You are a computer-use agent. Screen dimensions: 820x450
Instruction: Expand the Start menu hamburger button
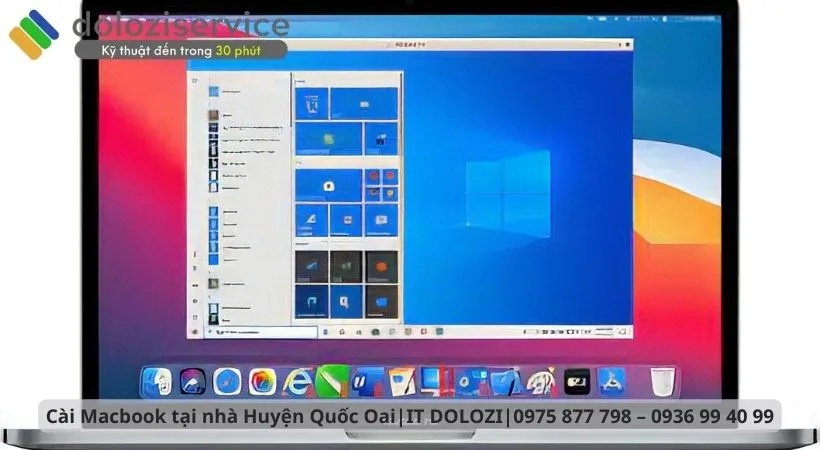click(195, 80)
